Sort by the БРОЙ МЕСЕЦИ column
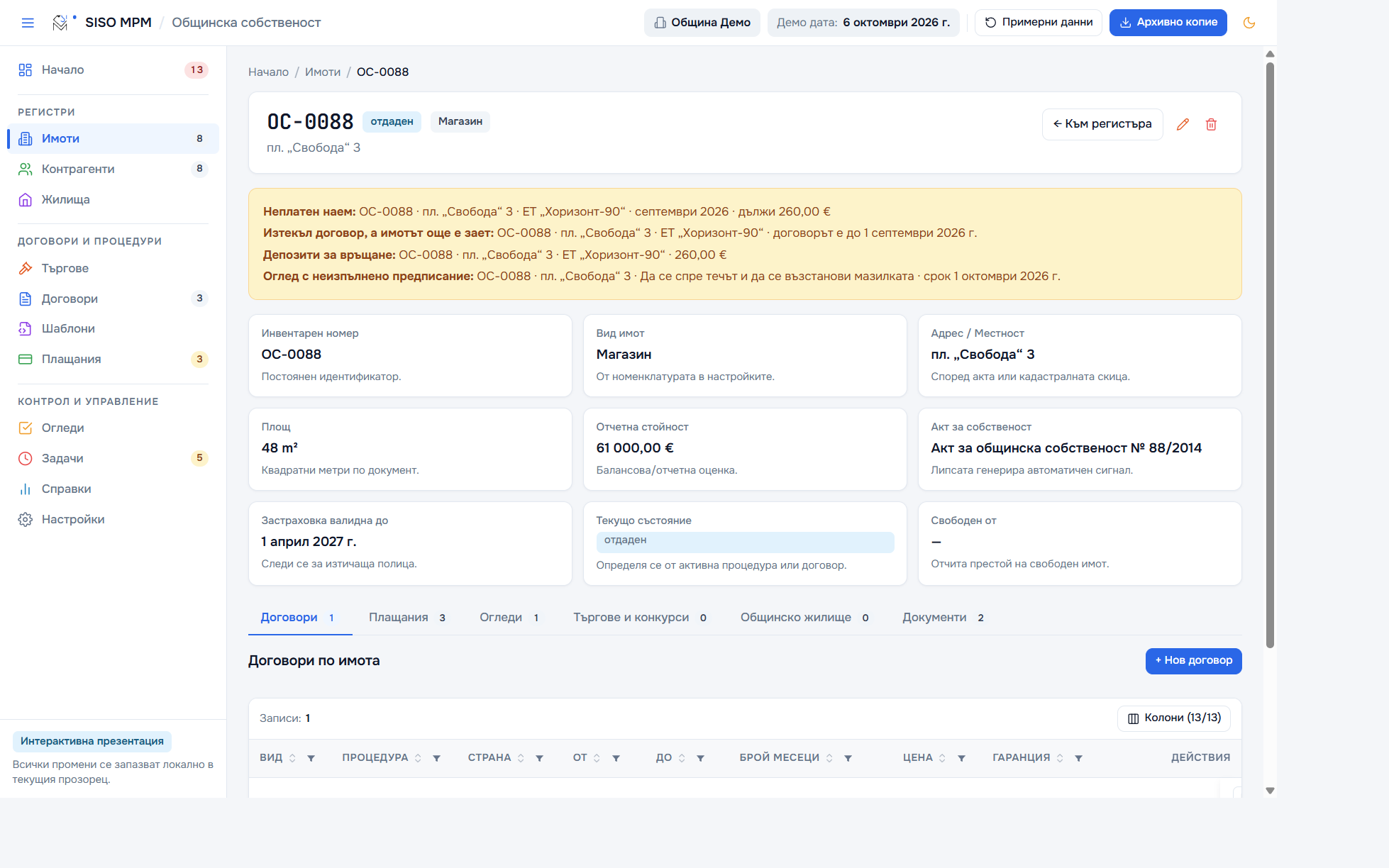Viewport: 1389px width, 868px height. [829, 758]
